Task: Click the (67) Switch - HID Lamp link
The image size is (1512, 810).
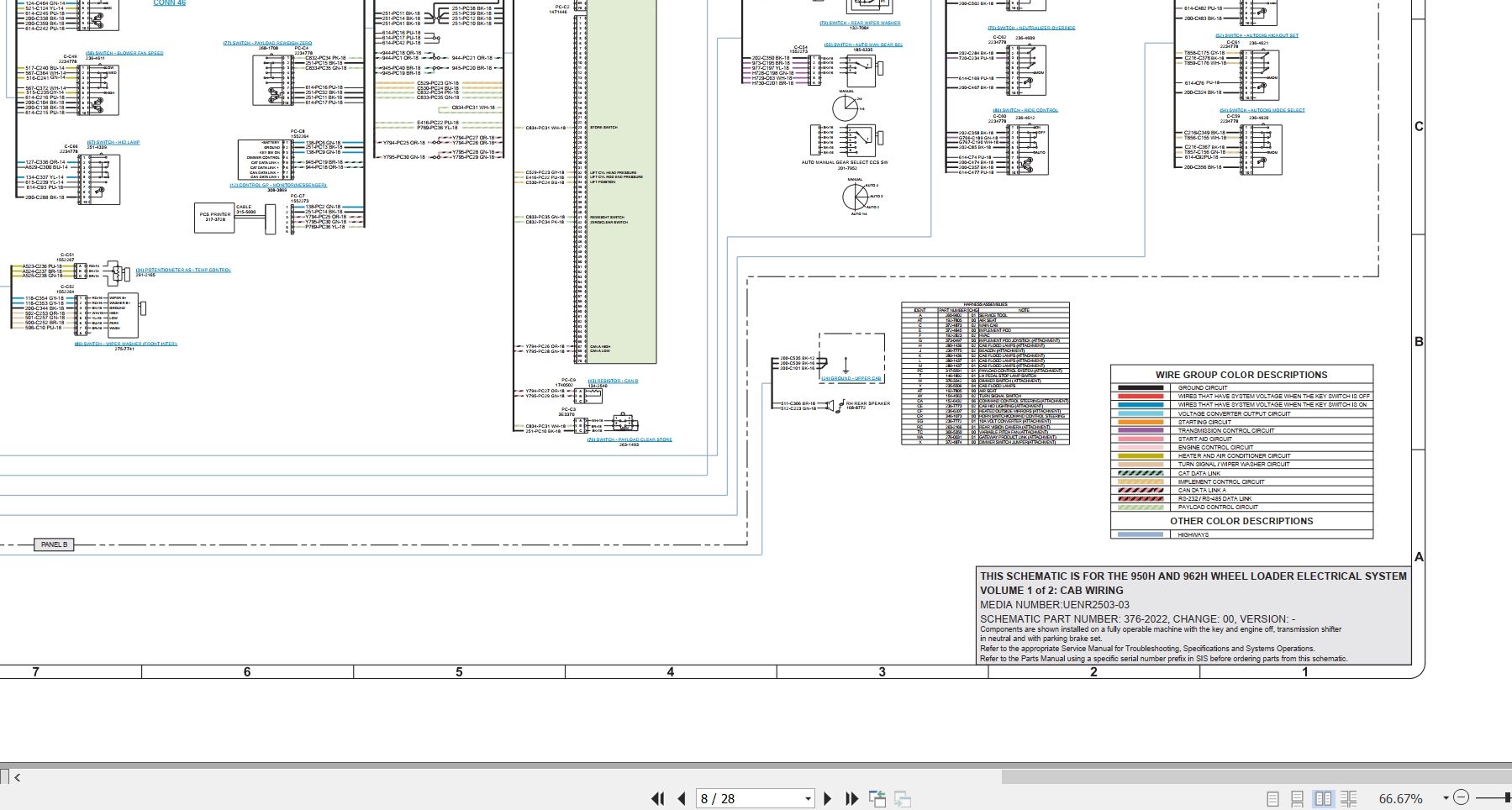Action: pos(113,142)
